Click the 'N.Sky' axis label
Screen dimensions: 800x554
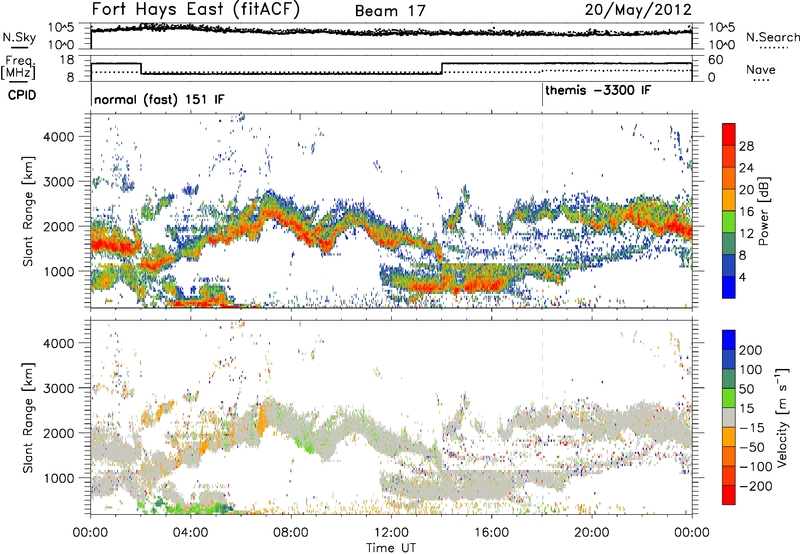(19, 37)
